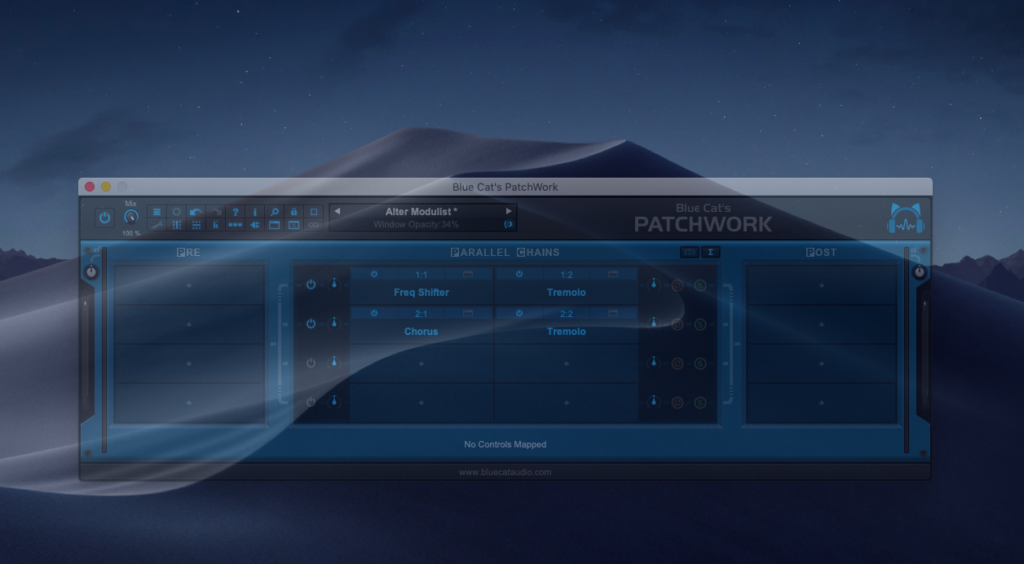Open the info 'i' icon
This screenshot has height=564, width=1024.
click(x=255, y=212)
